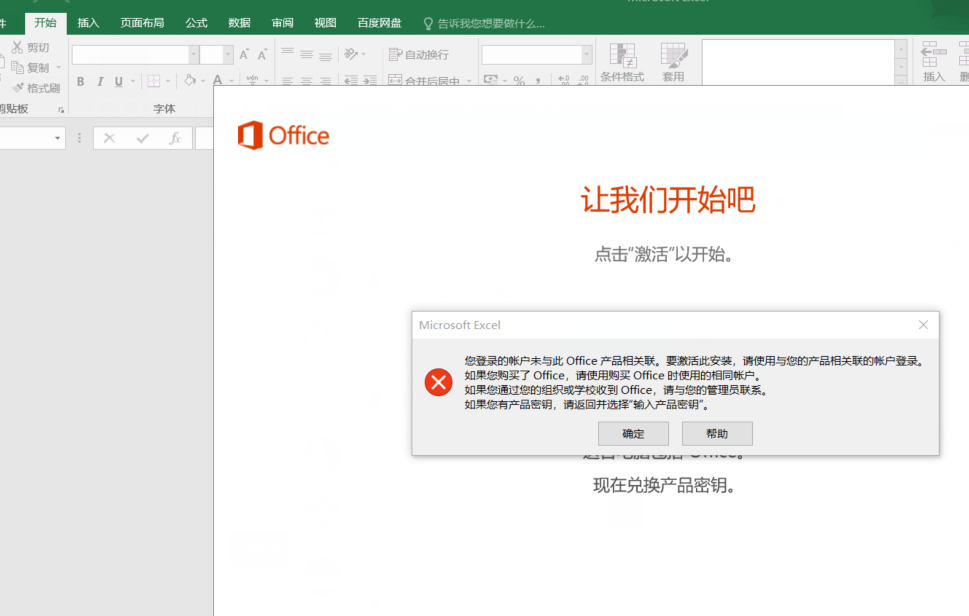969x616 pixels.
Task: Click the red error icon in dialog
Action: (438, 382)
